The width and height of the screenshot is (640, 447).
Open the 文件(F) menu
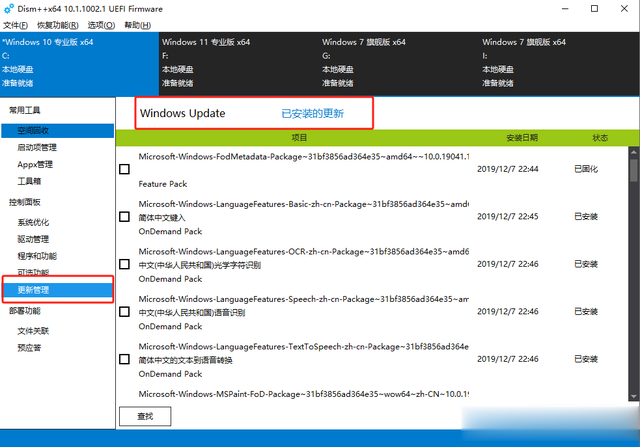click(16, 25)
